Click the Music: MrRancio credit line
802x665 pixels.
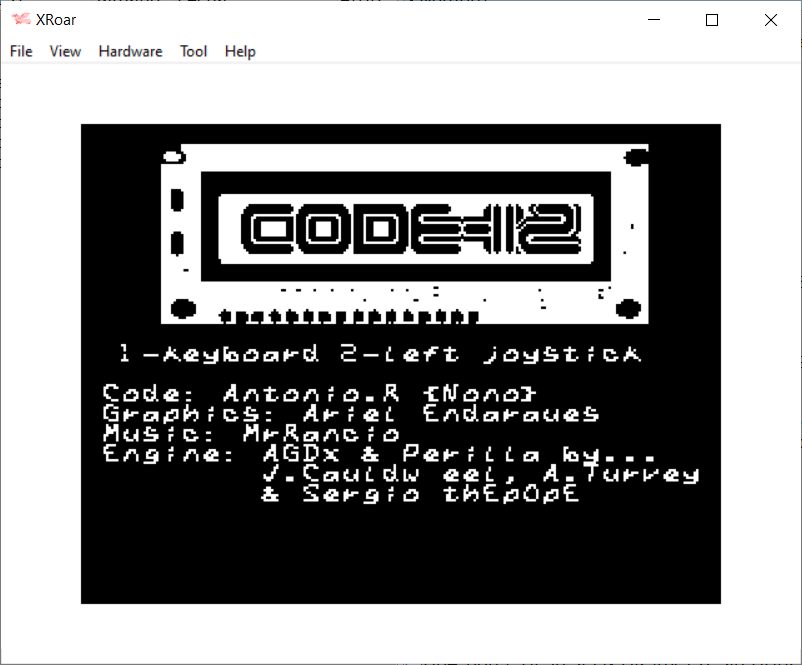click(251, 433)
